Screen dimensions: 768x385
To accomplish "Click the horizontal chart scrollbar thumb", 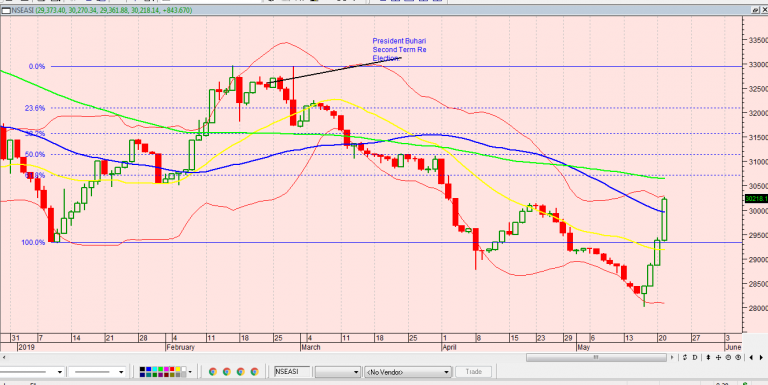I will point(596,358).
